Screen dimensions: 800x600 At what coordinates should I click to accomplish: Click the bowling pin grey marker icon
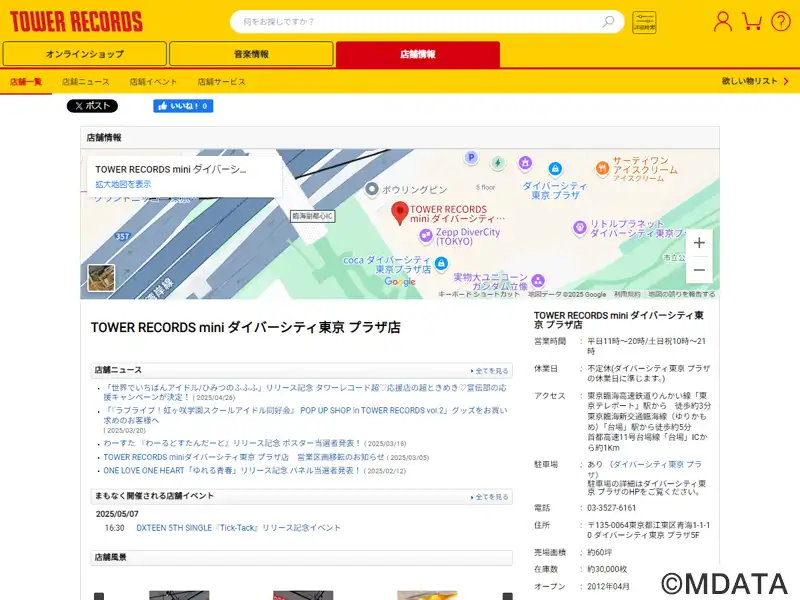(x=372, y=189)
